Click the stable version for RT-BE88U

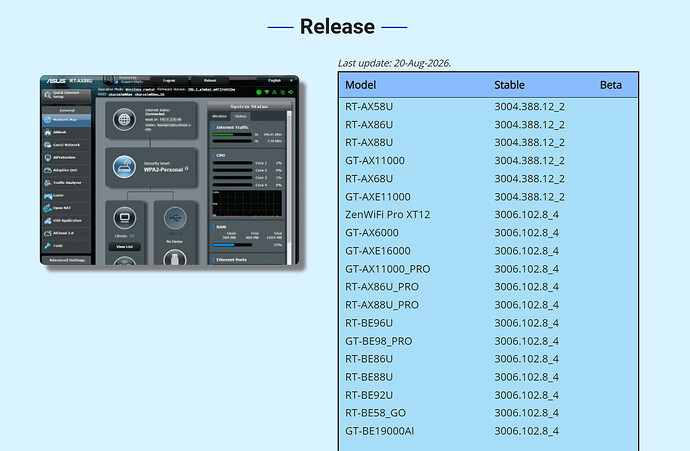pyautogui.click(x=526, y=377)
